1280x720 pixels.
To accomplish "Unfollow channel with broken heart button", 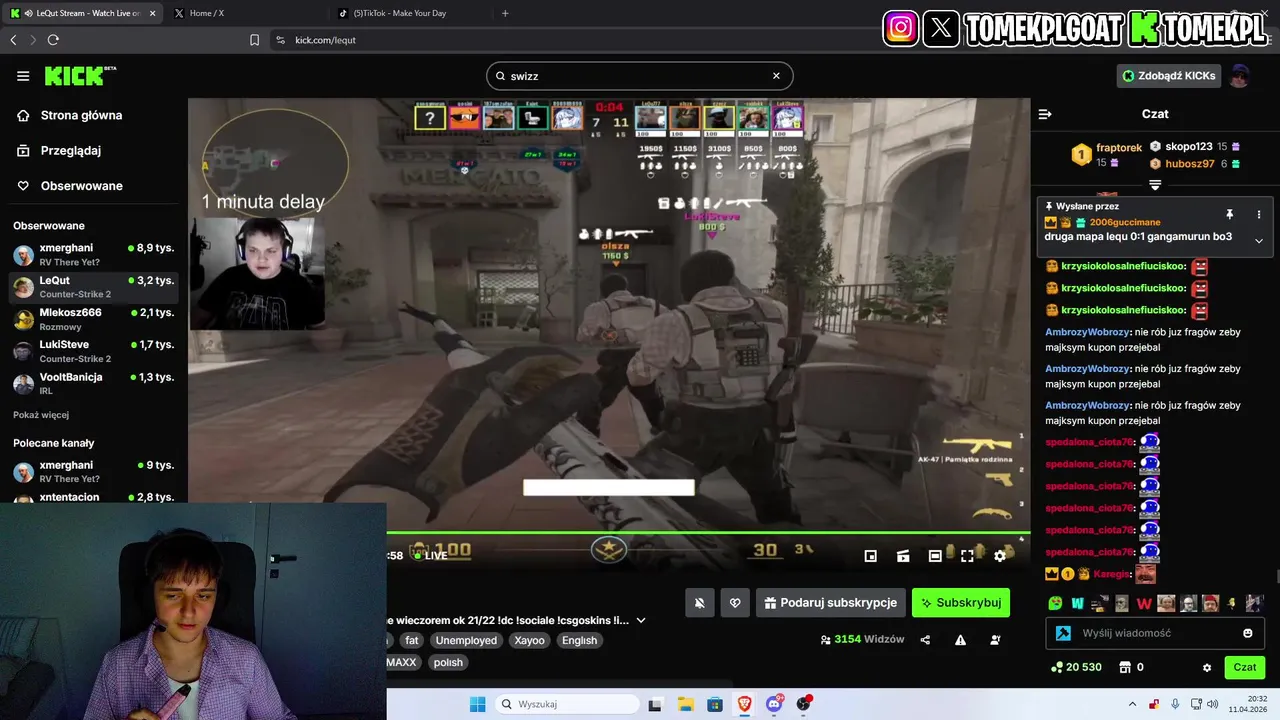I will pyautogui.click(x=735, y=603).
